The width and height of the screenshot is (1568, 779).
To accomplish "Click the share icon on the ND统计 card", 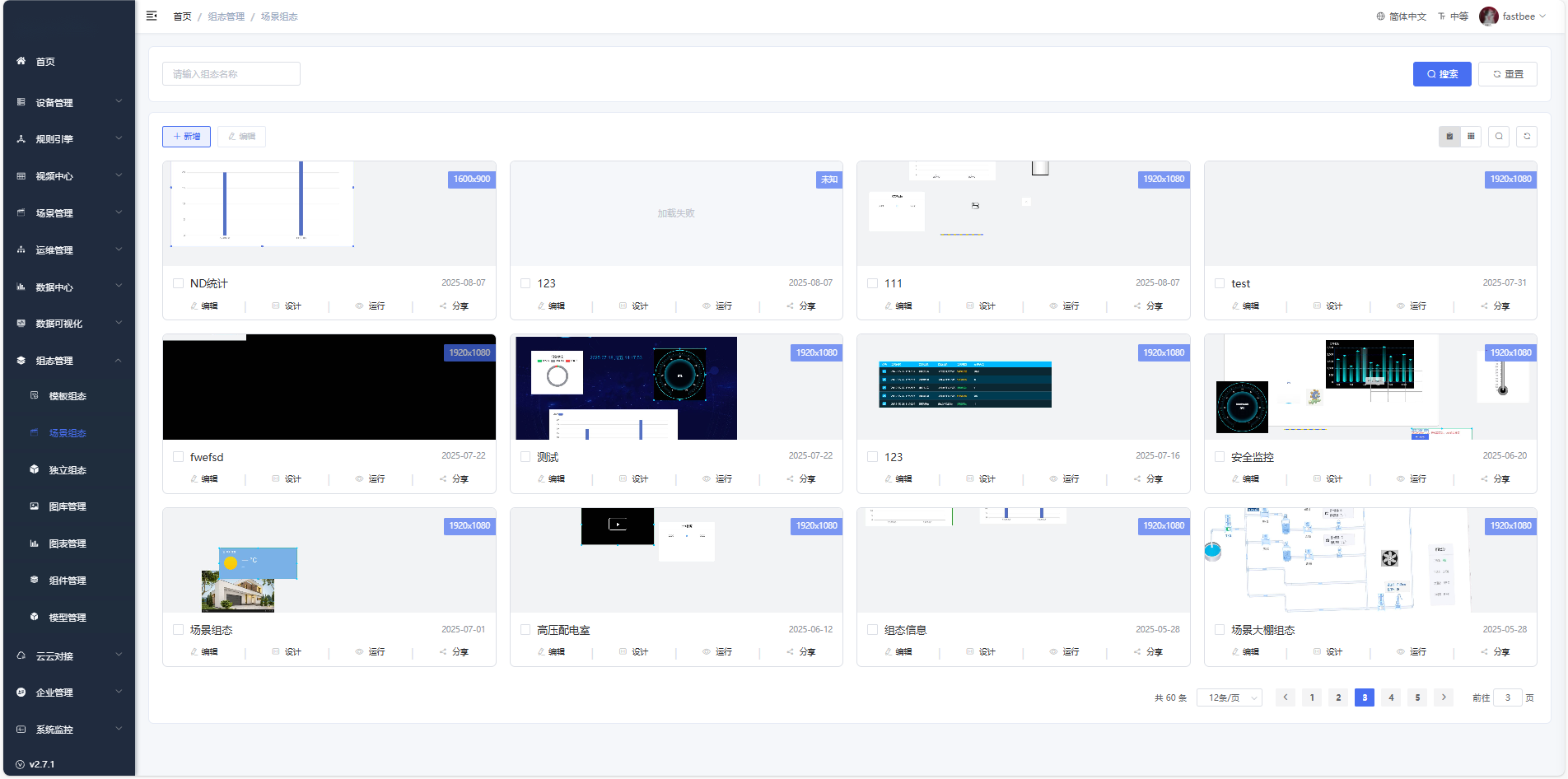I will point(454,306).
